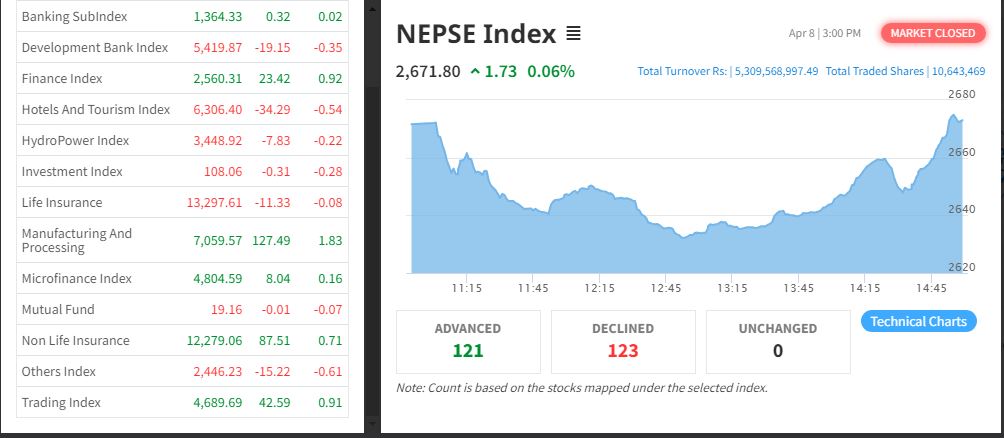This screenshot has height=438, width=1004.
Task: Click the Total Turnover Rs value
Action: coord(776,72)
